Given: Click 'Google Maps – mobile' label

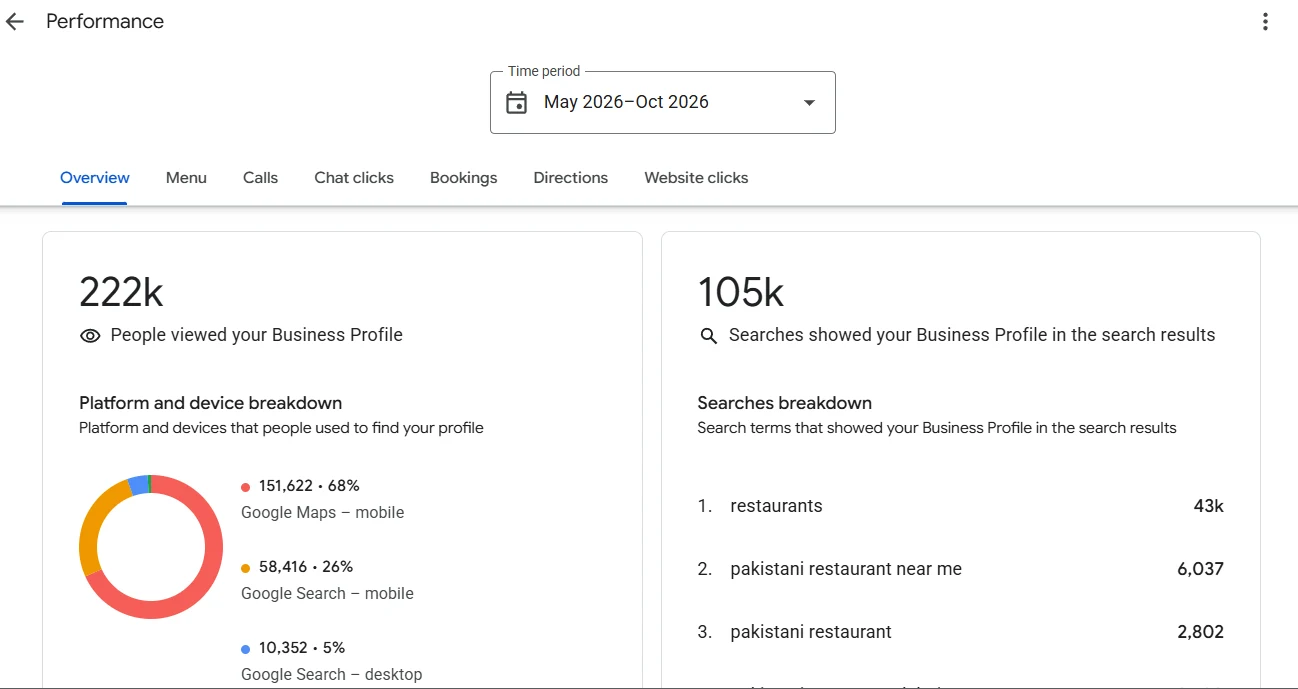Looking at the screenshot, I should coord(323,512).
